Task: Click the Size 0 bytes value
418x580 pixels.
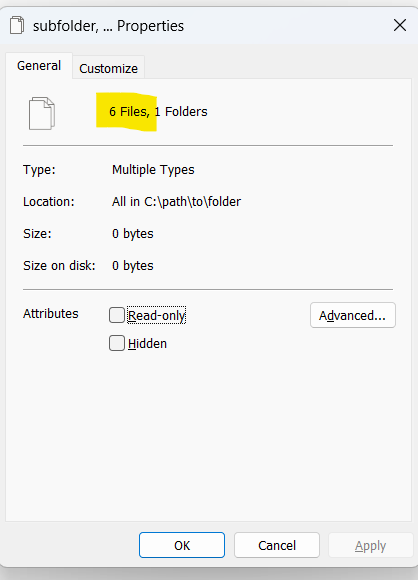Action: click(x=133, y=234)
